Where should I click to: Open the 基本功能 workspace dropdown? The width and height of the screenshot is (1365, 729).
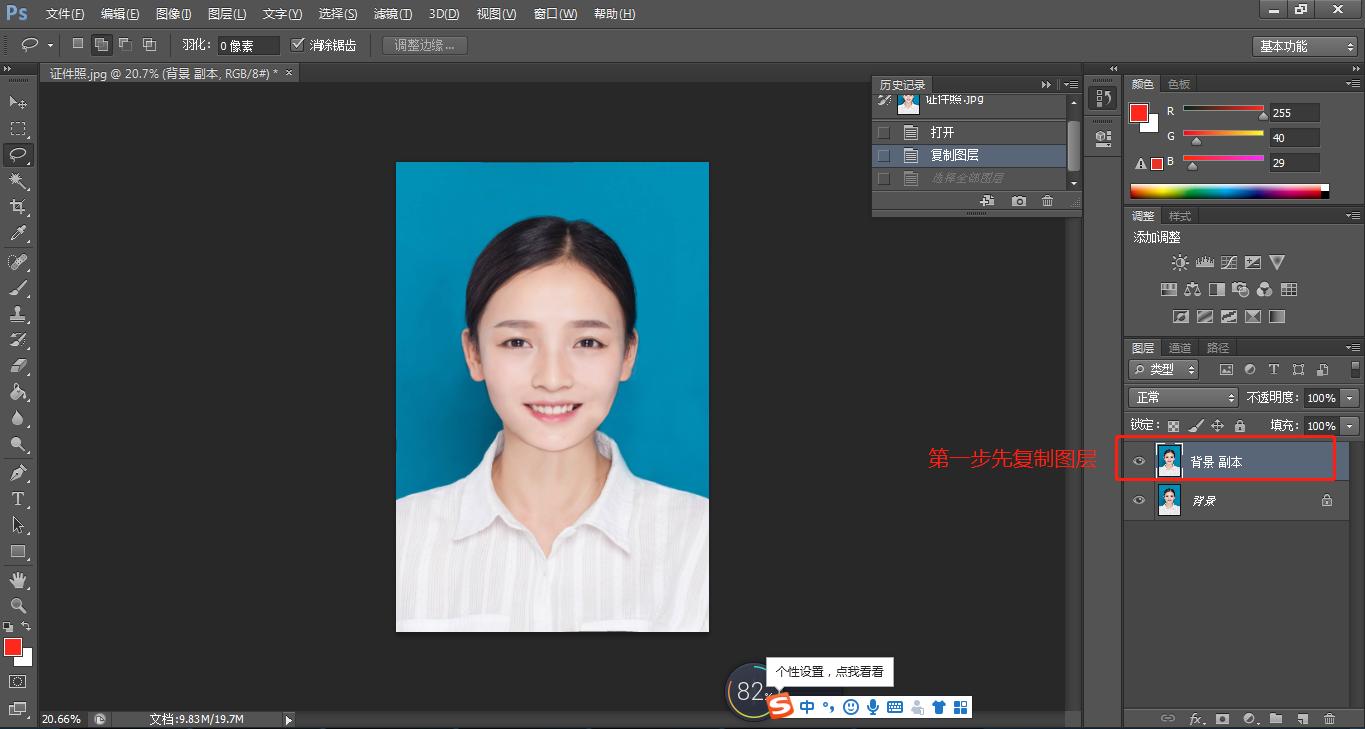coord(1304,45)
